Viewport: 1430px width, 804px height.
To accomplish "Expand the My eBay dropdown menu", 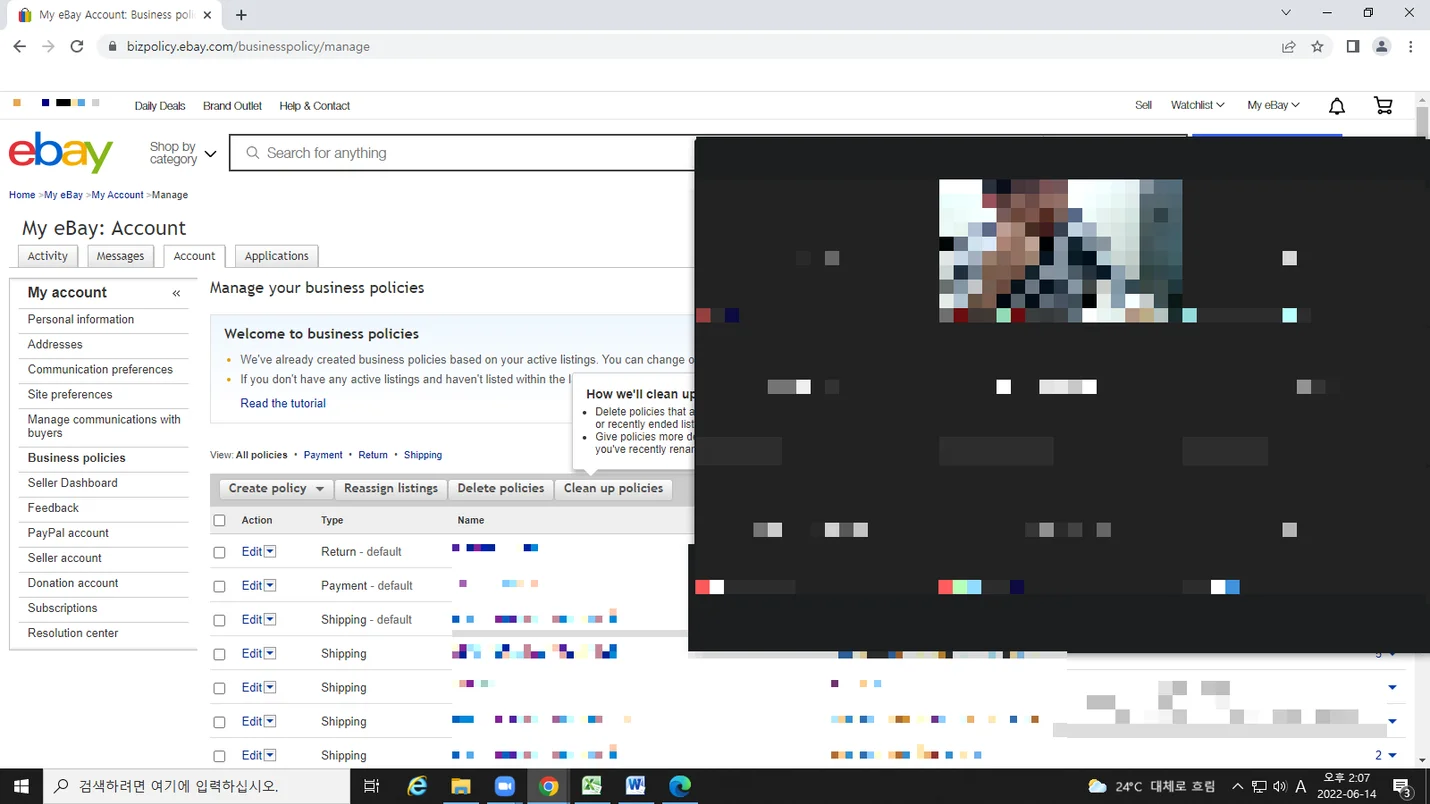I will 1273,105.
